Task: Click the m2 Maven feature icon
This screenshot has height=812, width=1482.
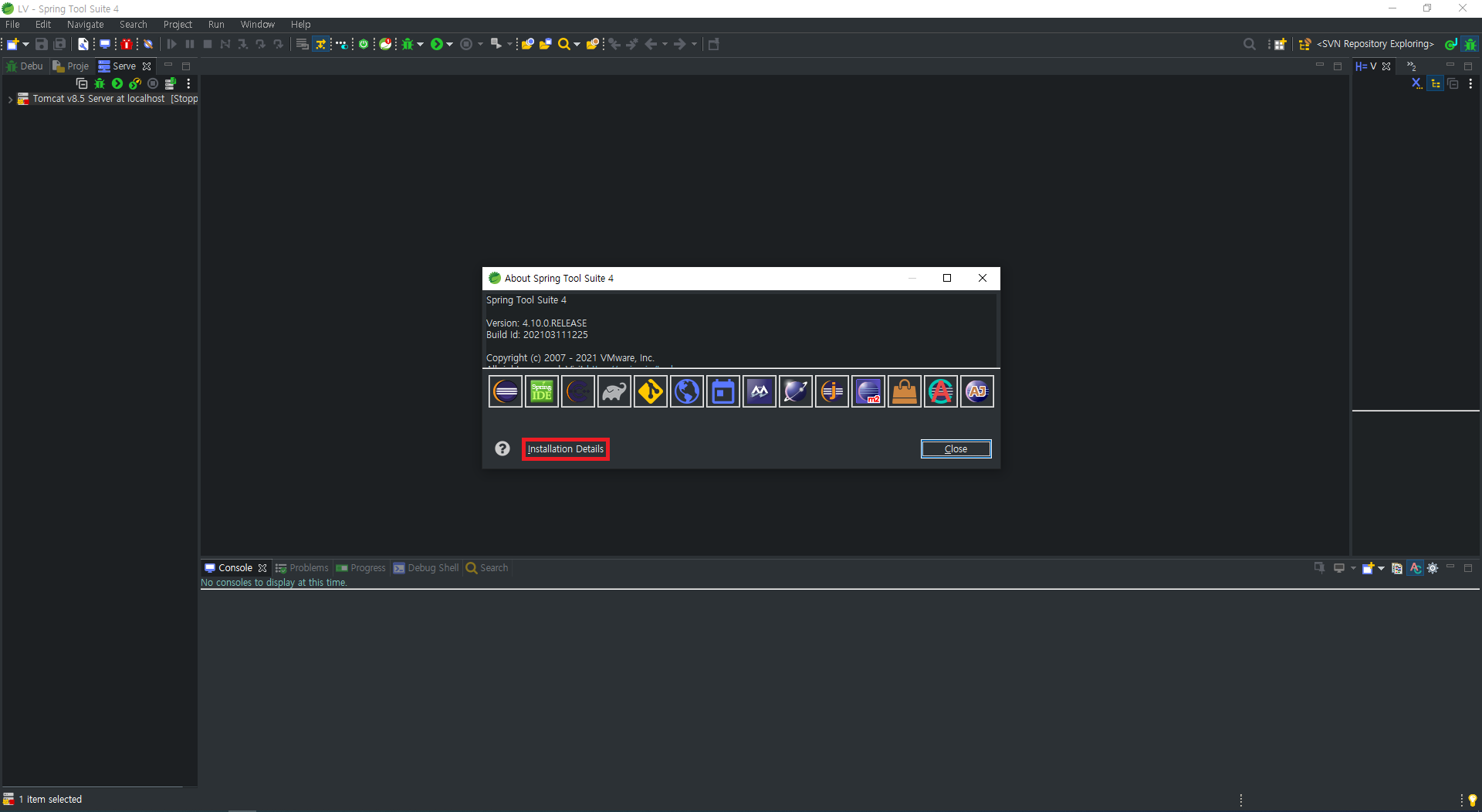Action: (x=868, y=391)
